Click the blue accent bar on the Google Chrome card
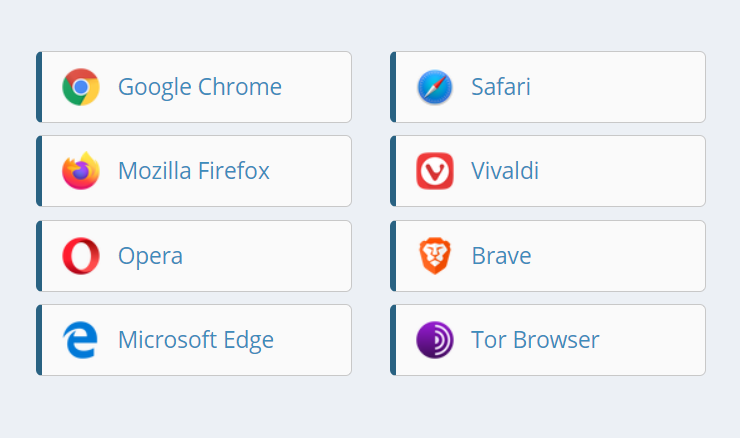Viewport: 740px width, 438px height. click(x=39, y=87)
